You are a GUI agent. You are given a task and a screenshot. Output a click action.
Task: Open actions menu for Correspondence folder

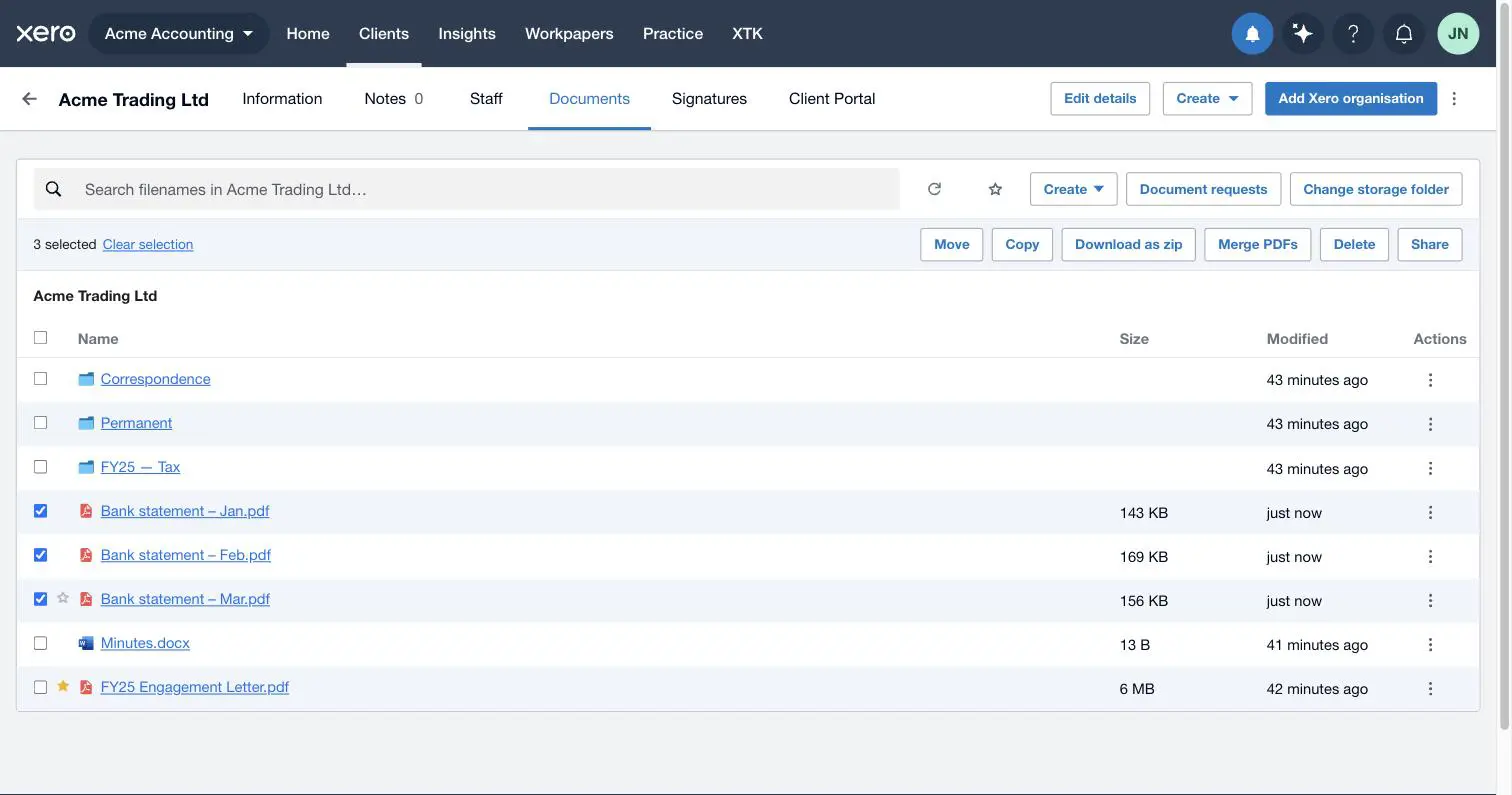[1430, 380]
